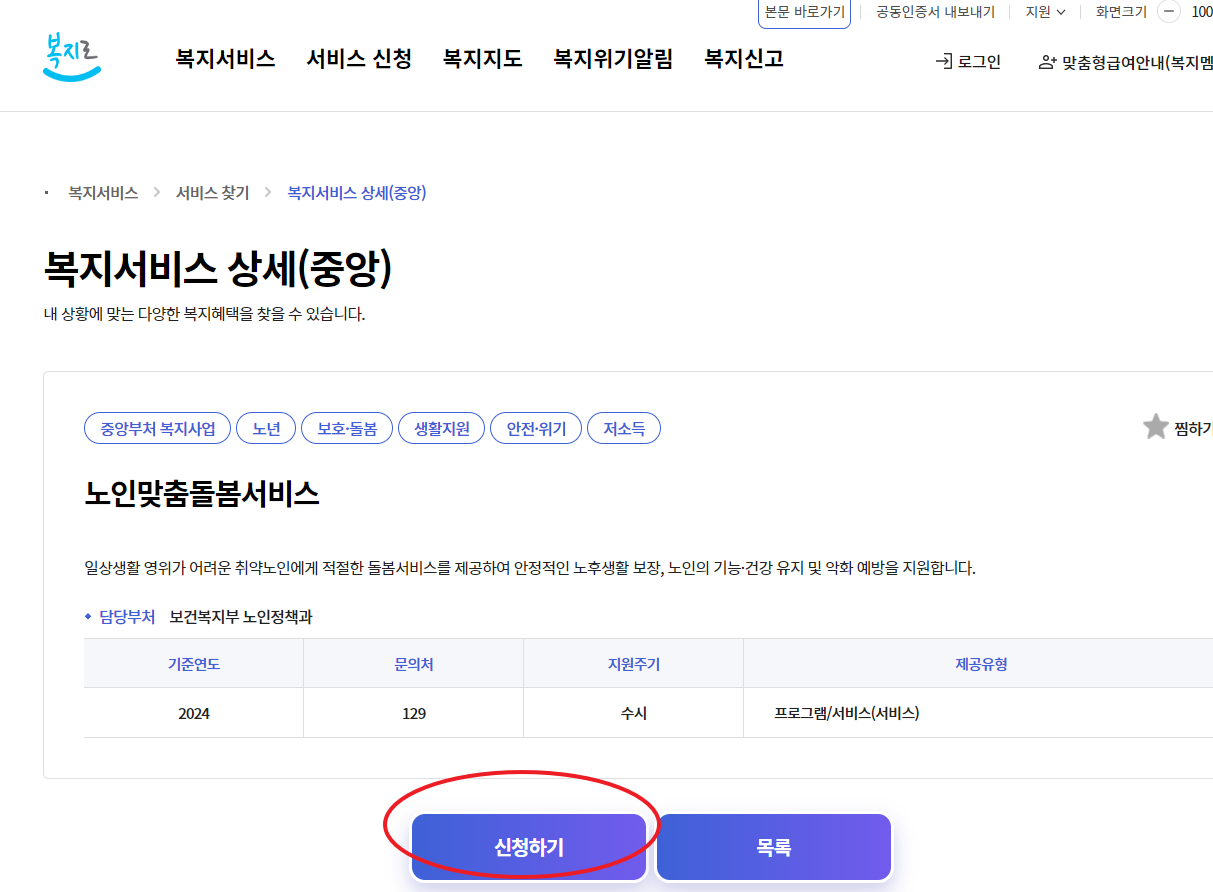
Task: Select the 중앙부처 복지사업 tag
Action: tap(157, 429)
